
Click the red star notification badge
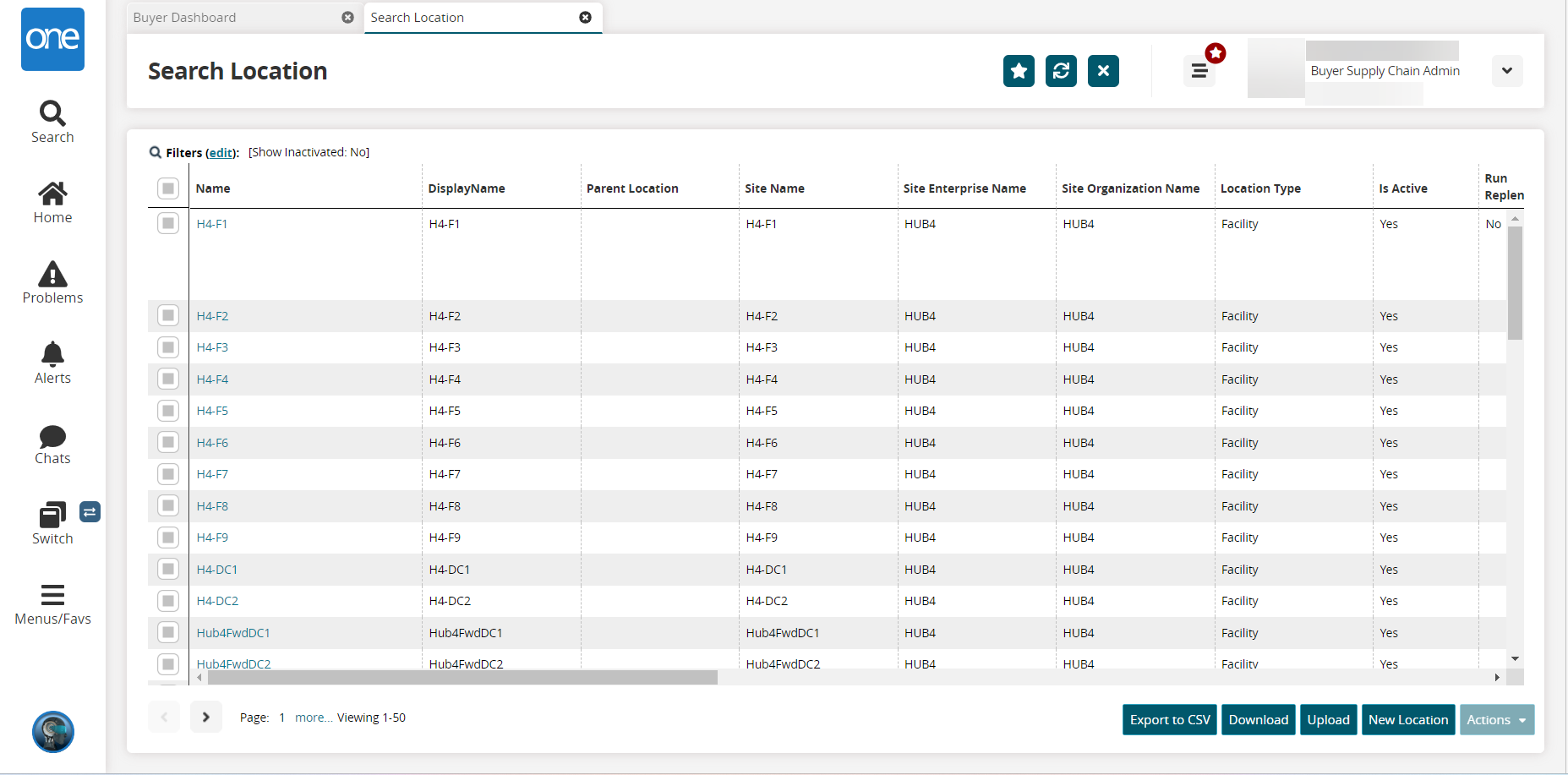pyautogui.click(x=1216, y=53)
